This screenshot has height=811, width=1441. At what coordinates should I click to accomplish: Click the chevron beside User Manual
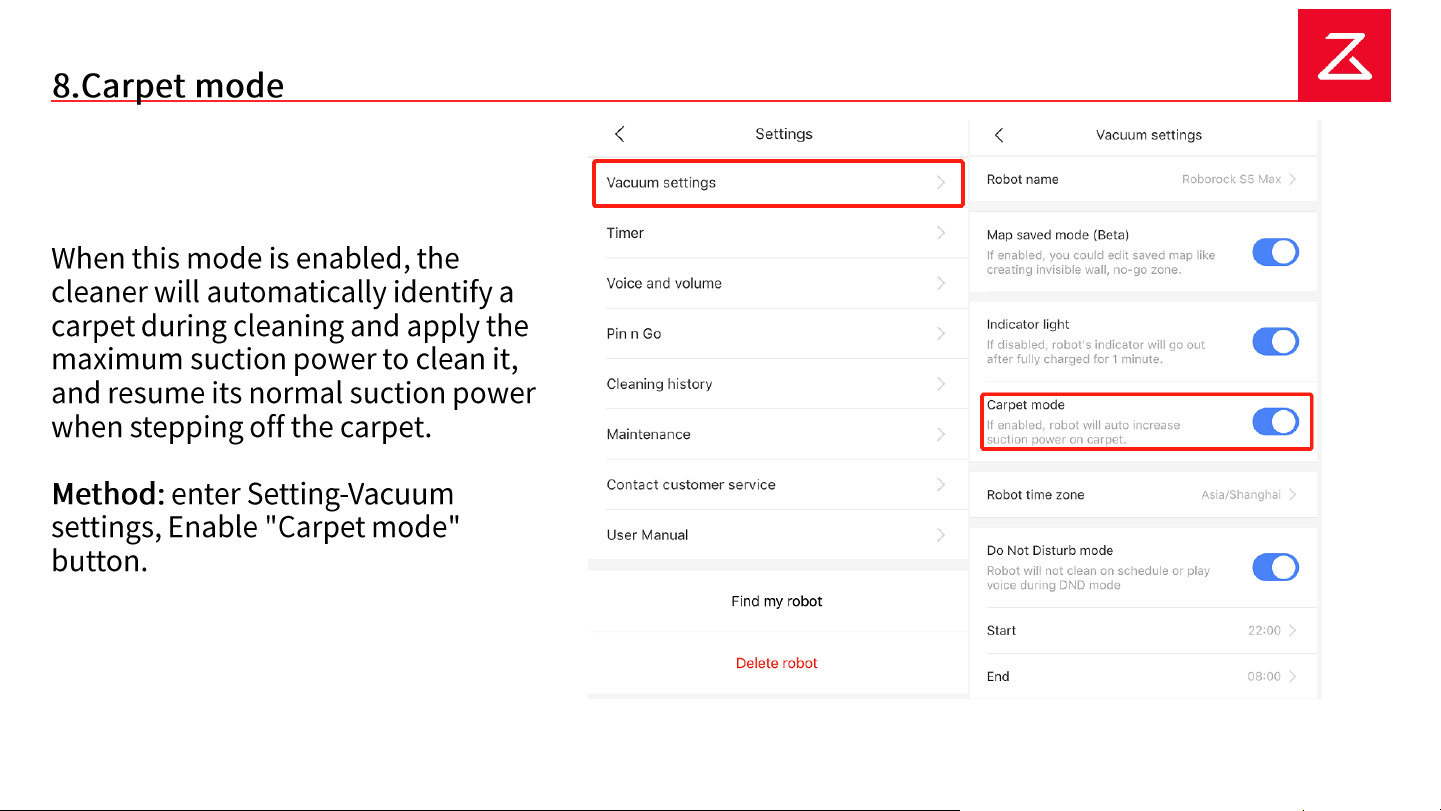[x=941, y=535]
